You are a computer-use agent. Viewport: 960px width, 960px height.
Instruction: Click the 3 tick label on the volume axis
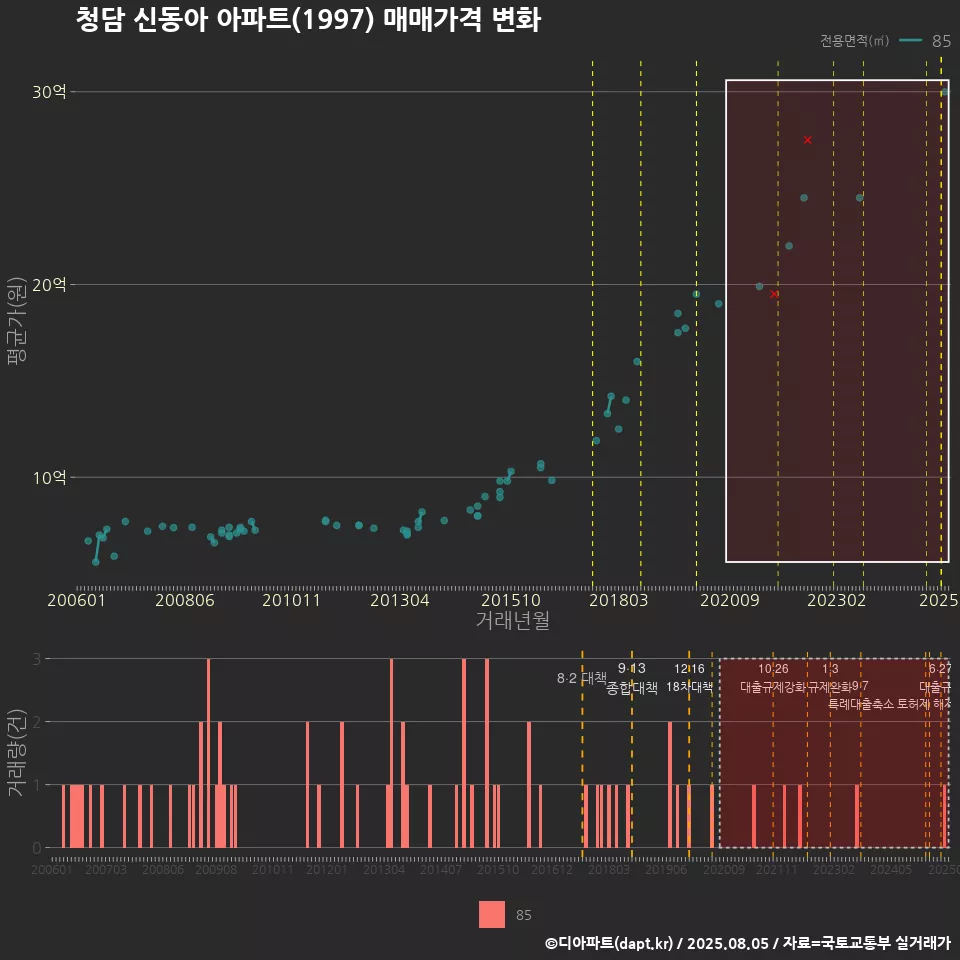click(37, 659)
